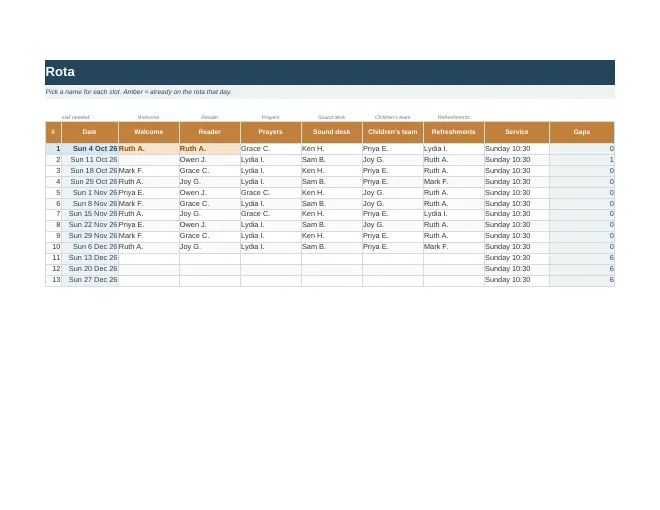Select the small italic 'slot needed:' label
660x510 pixels.
point(76,117)
